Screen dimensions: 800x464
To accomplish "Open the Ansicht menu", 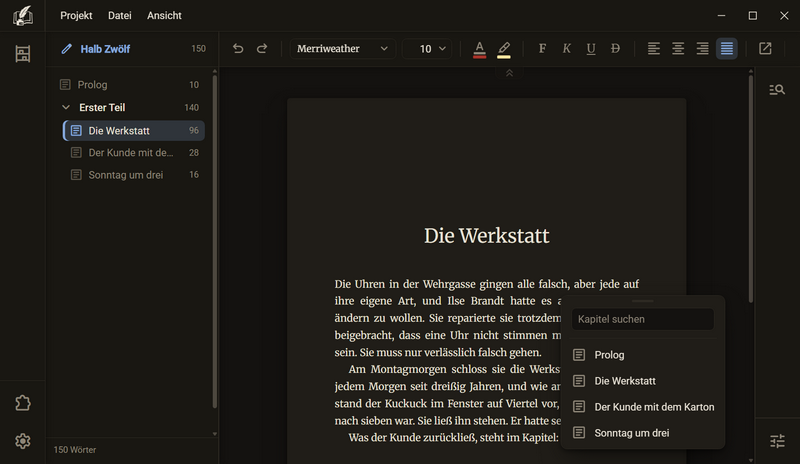I will (164, 15).
